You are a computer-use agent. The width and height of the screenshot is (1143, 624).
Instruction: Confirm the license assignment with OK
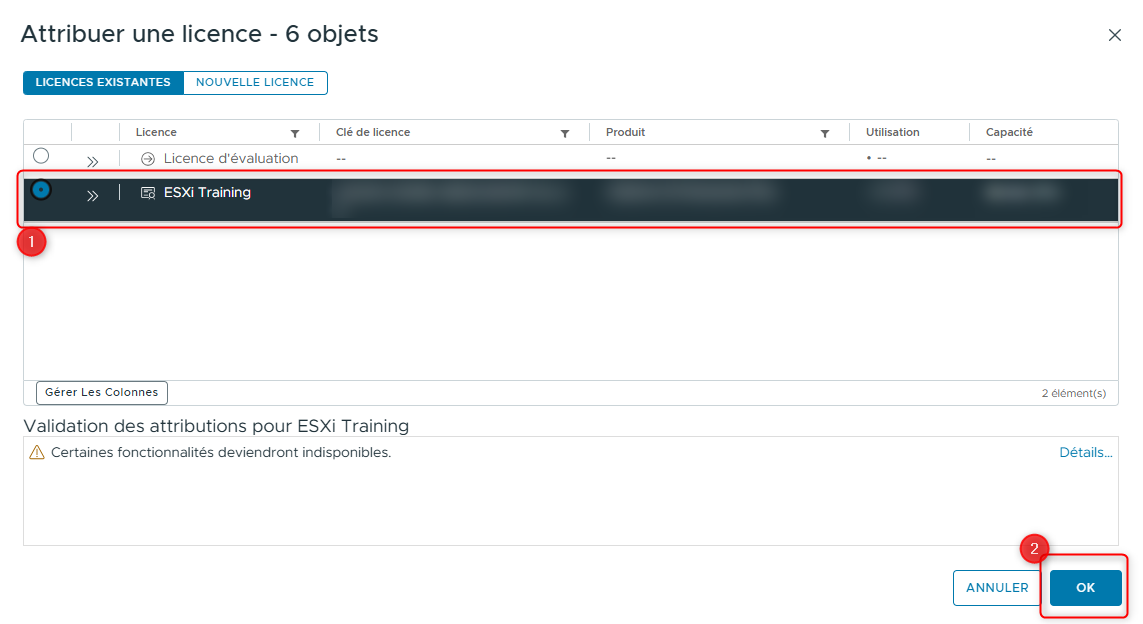1085,588
